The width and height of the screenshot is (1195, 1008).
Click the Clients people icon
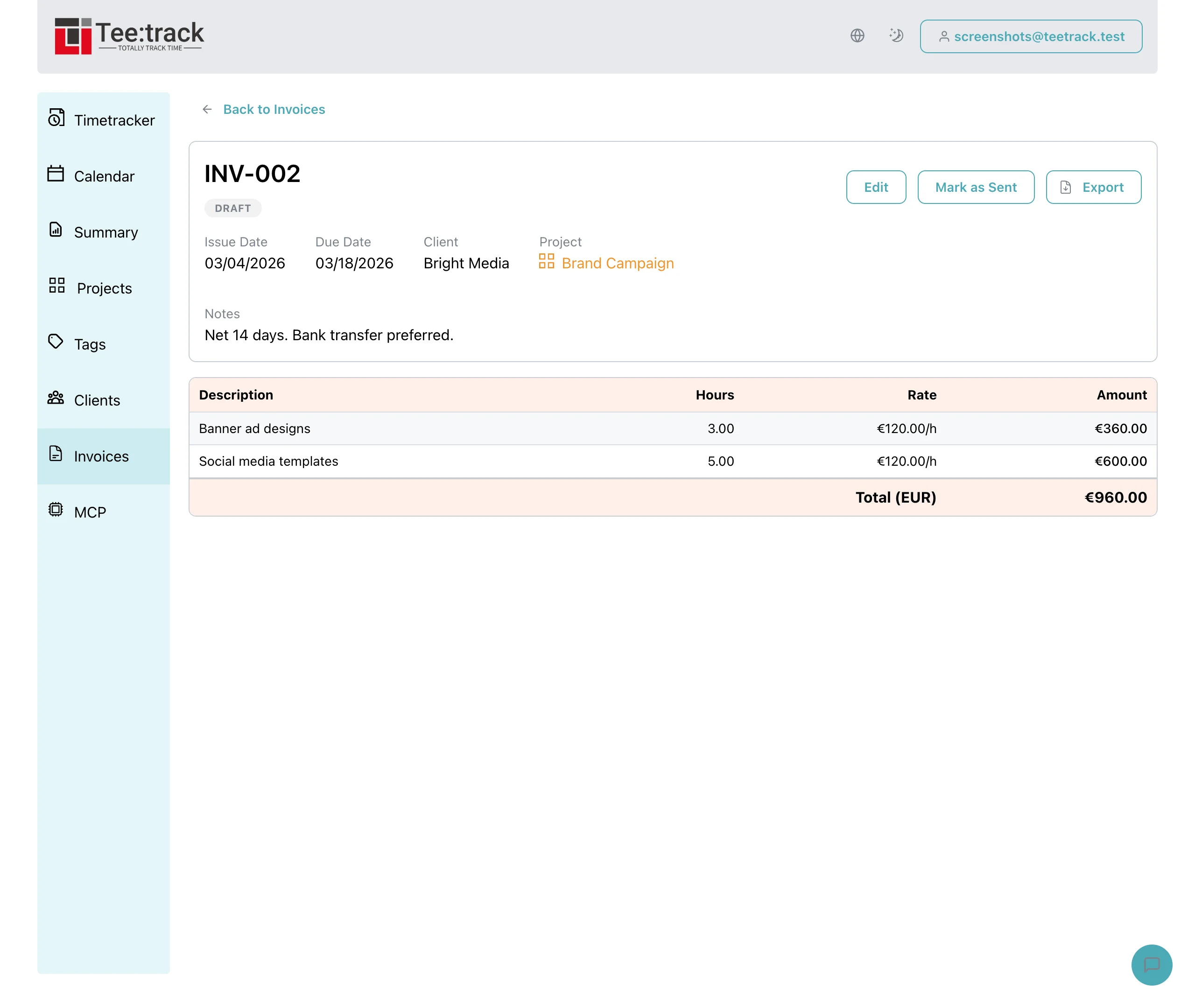click(x=56, y=398)
